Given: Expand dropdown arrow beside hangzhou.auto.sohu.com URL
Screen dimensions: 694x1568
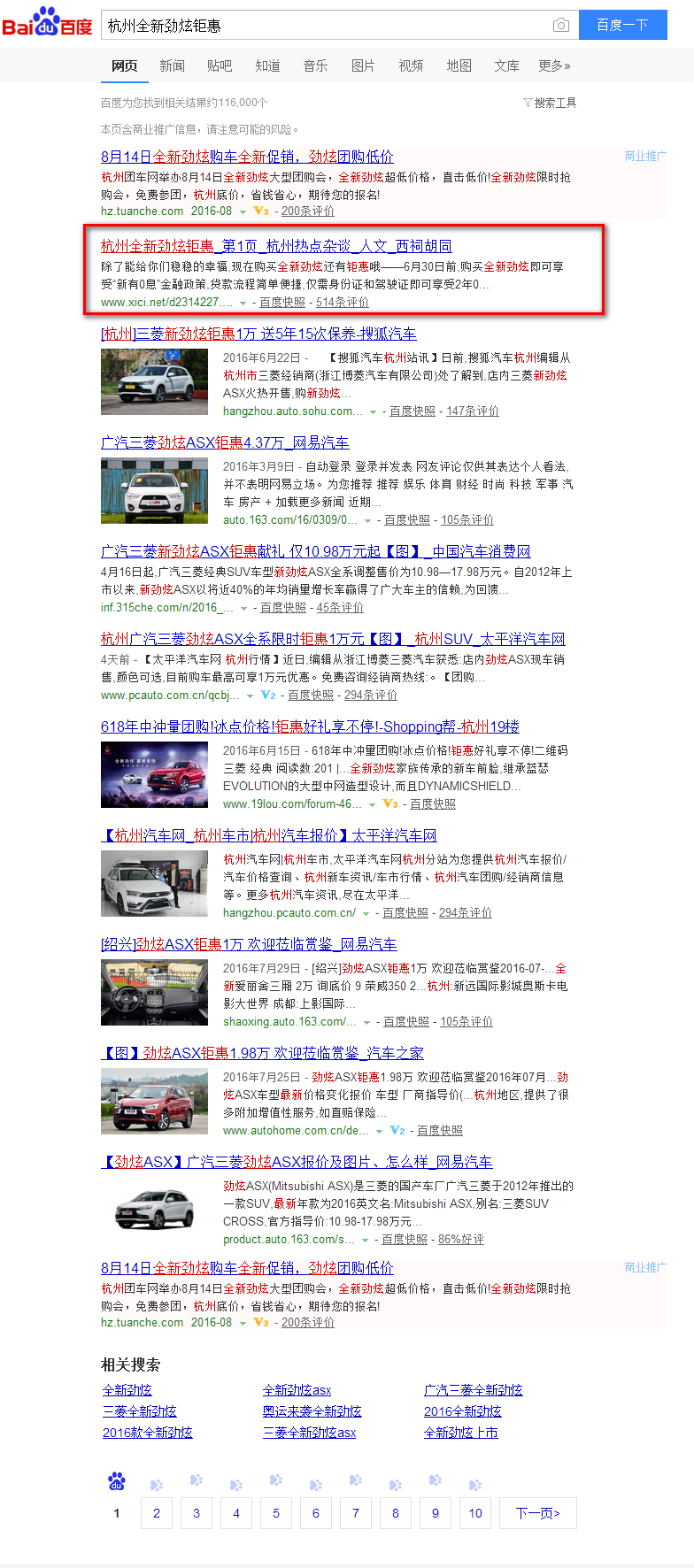Looking at the screenshot, I should [x=373, y=412].
